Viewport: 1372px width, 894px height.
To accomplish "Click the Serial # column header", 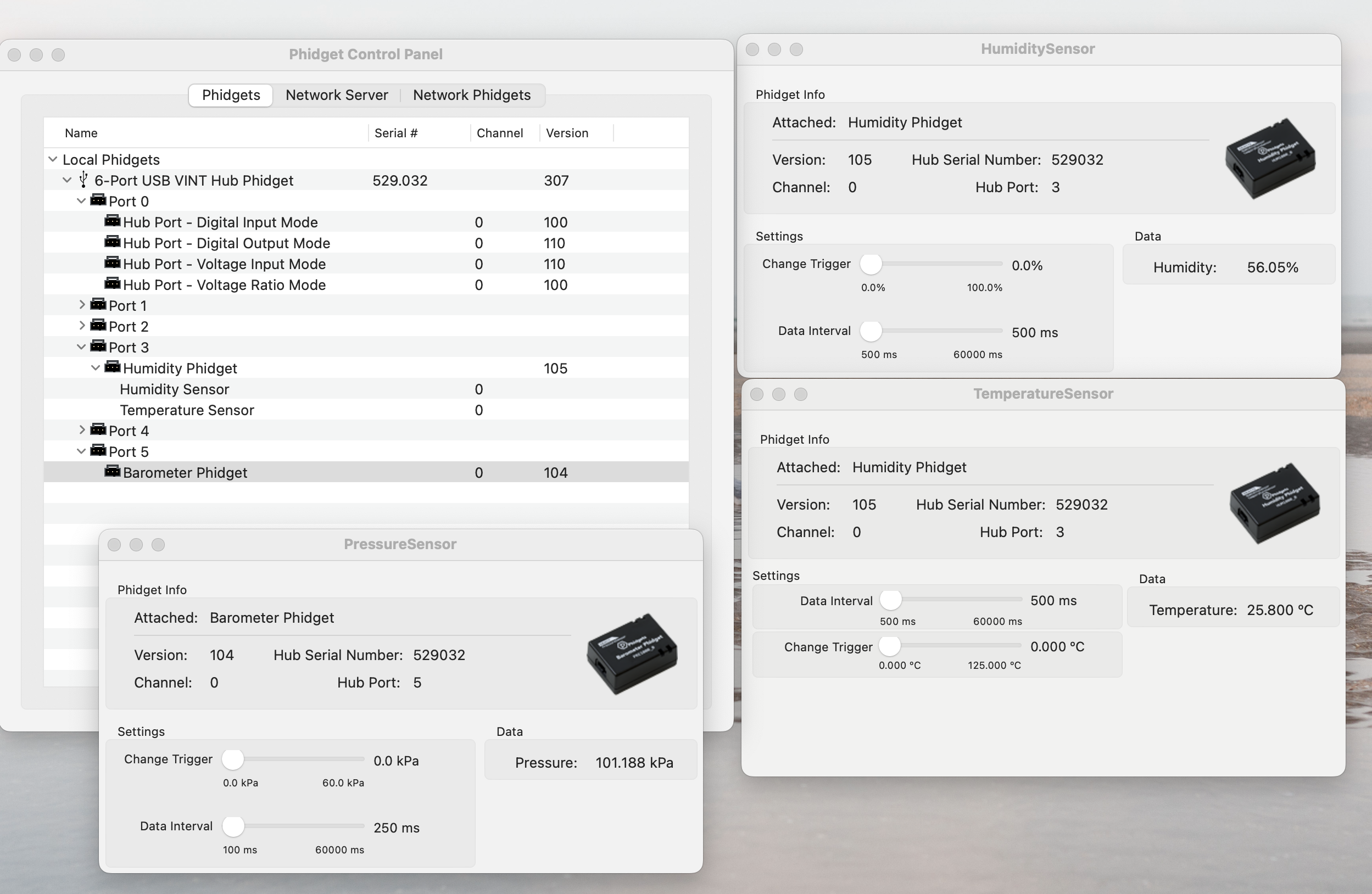I will [x=396, y=133].
